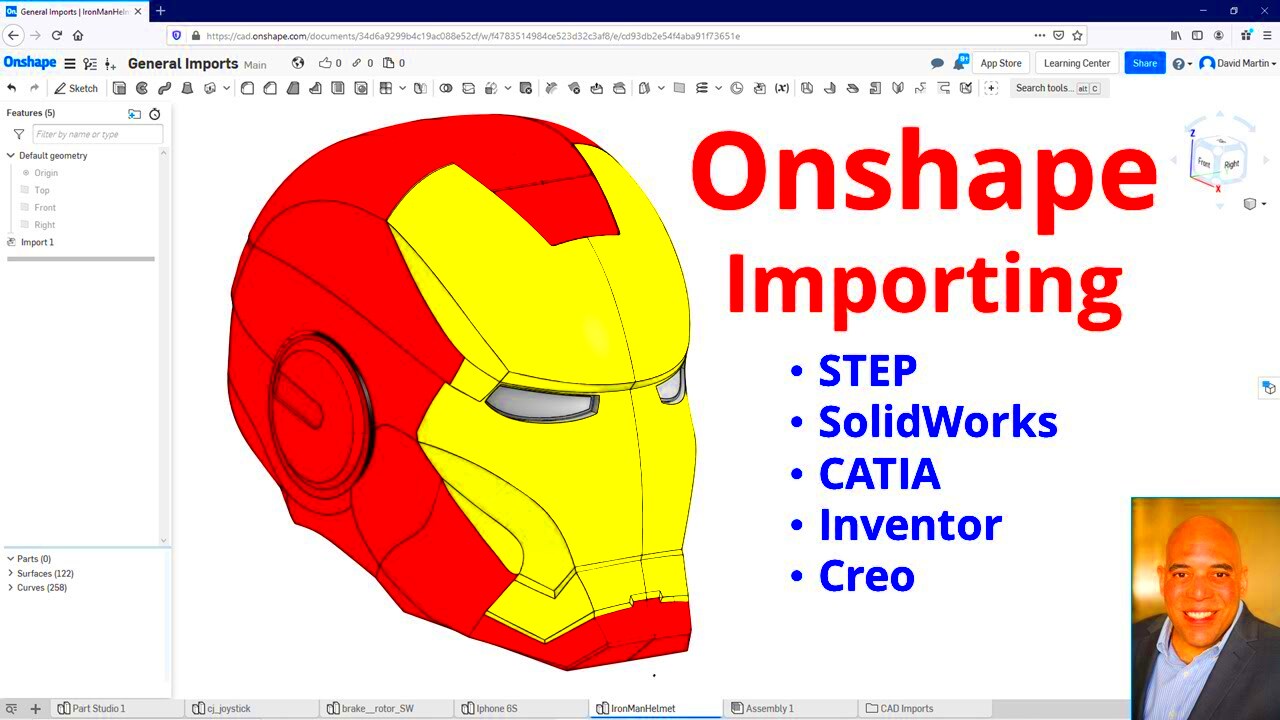The image size is (1280, 720).
Task: Select the Revolve tool
Action: [x=142, y=88]
